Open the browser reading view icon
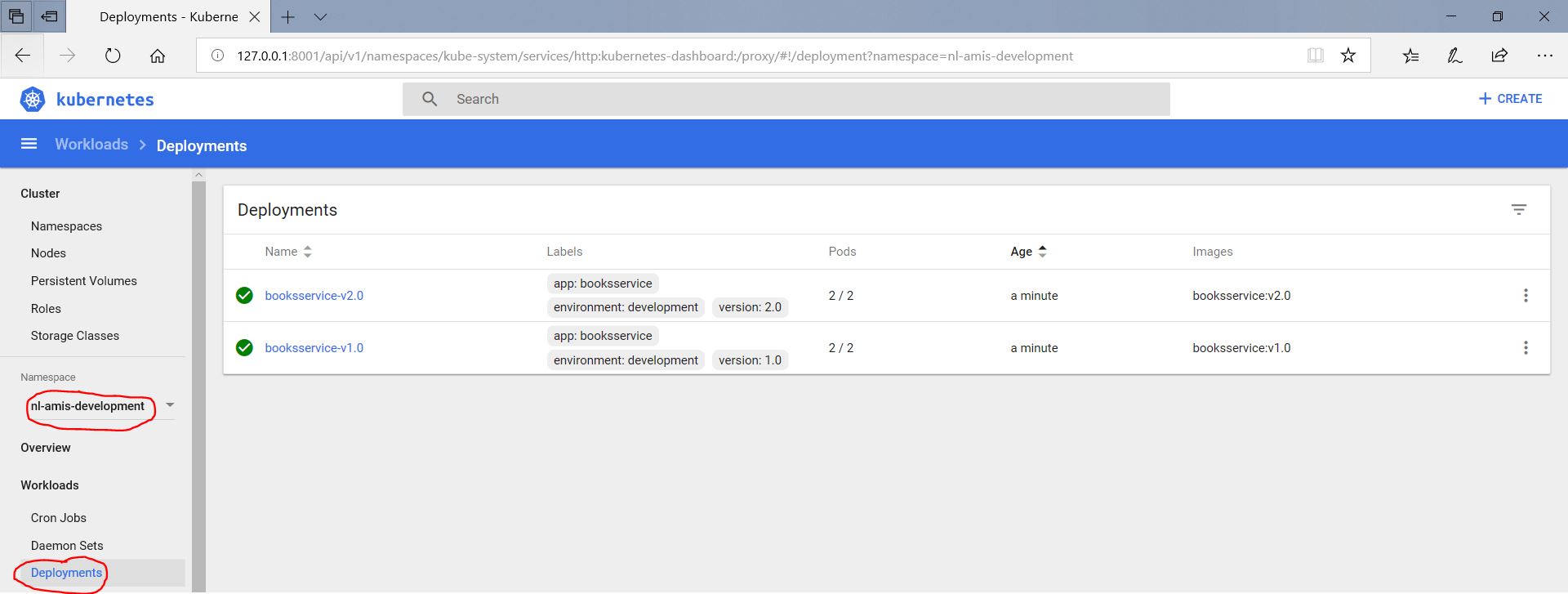1568x594 pixels. pos(1315,56)
